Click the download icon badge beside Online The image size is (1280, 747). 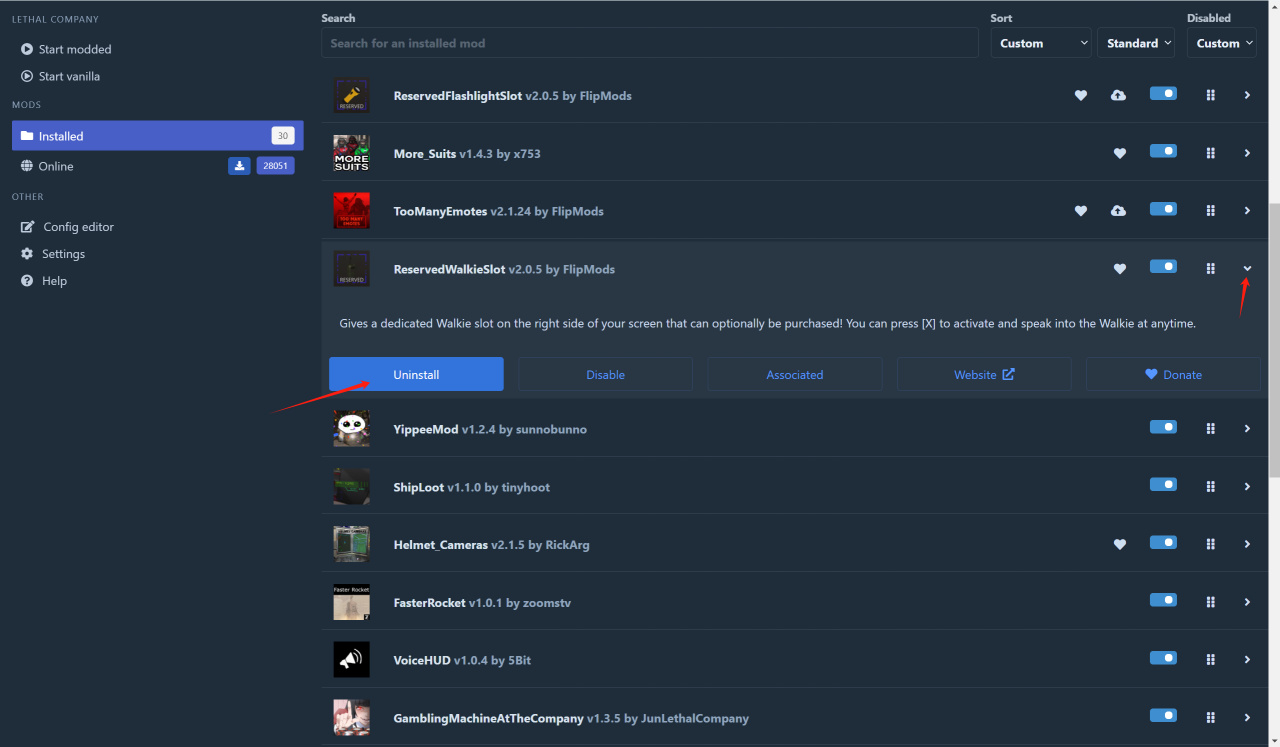tap(239, 166)
